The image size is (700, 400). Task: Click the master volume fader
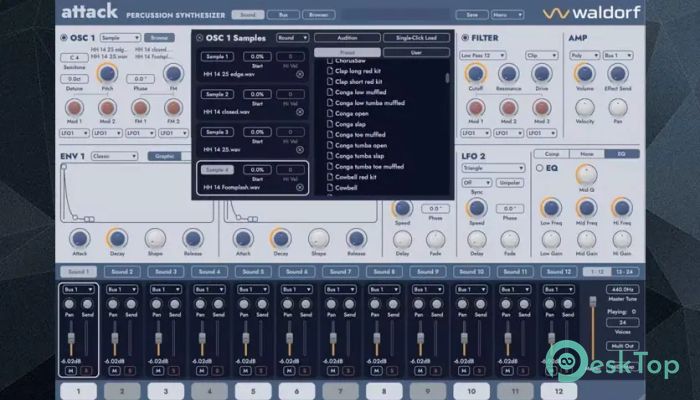click(x=593, y=302)
